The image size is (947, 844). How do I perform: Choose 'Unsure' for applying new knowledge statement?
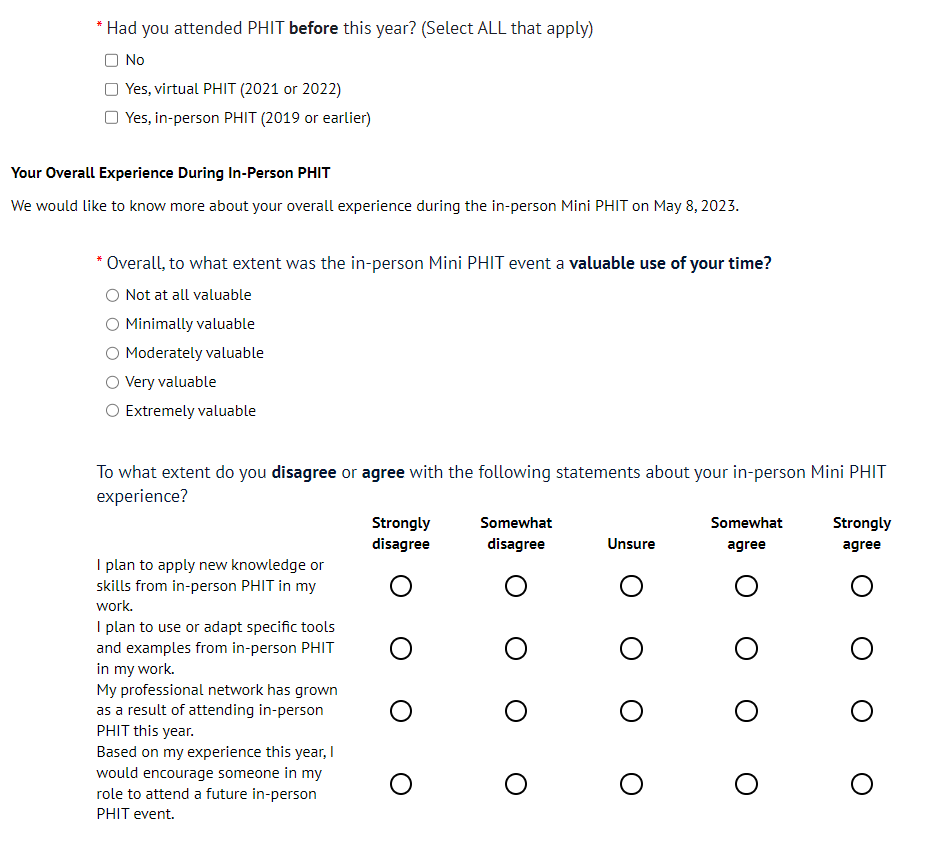point(631,586)
